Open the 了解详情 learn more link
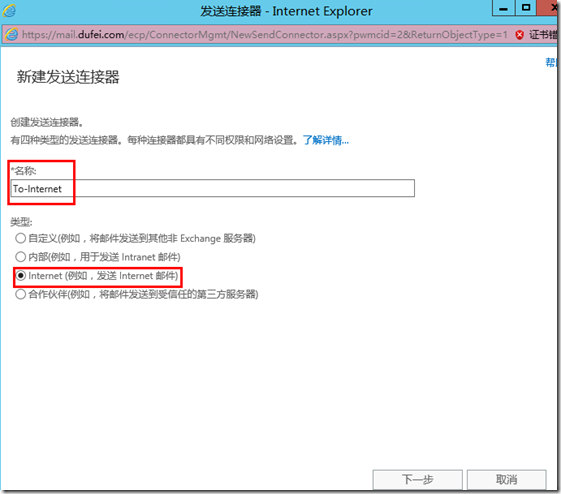 (326, 140)
